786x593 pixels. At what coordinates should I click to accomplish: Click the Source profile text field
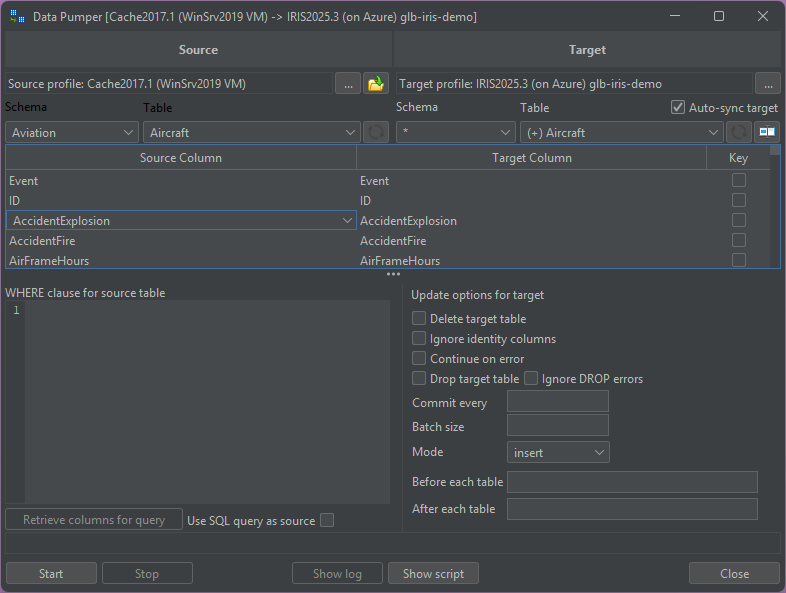click(x=169, y=83)
